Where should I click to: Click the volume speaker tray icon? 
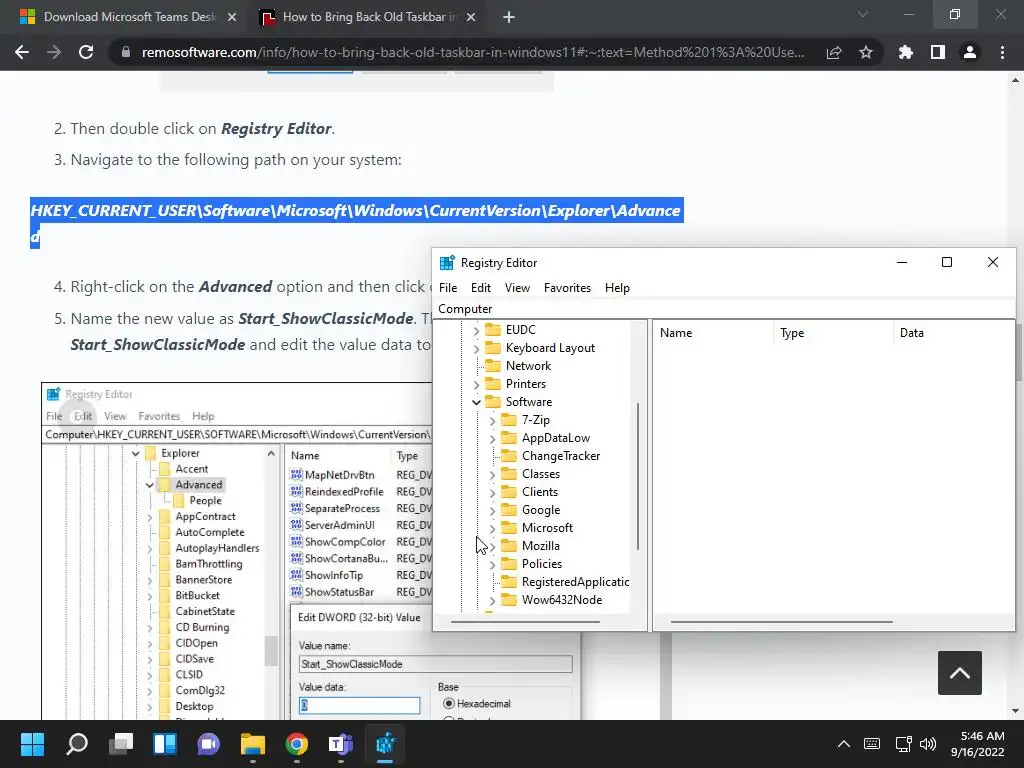click(927, 744)
